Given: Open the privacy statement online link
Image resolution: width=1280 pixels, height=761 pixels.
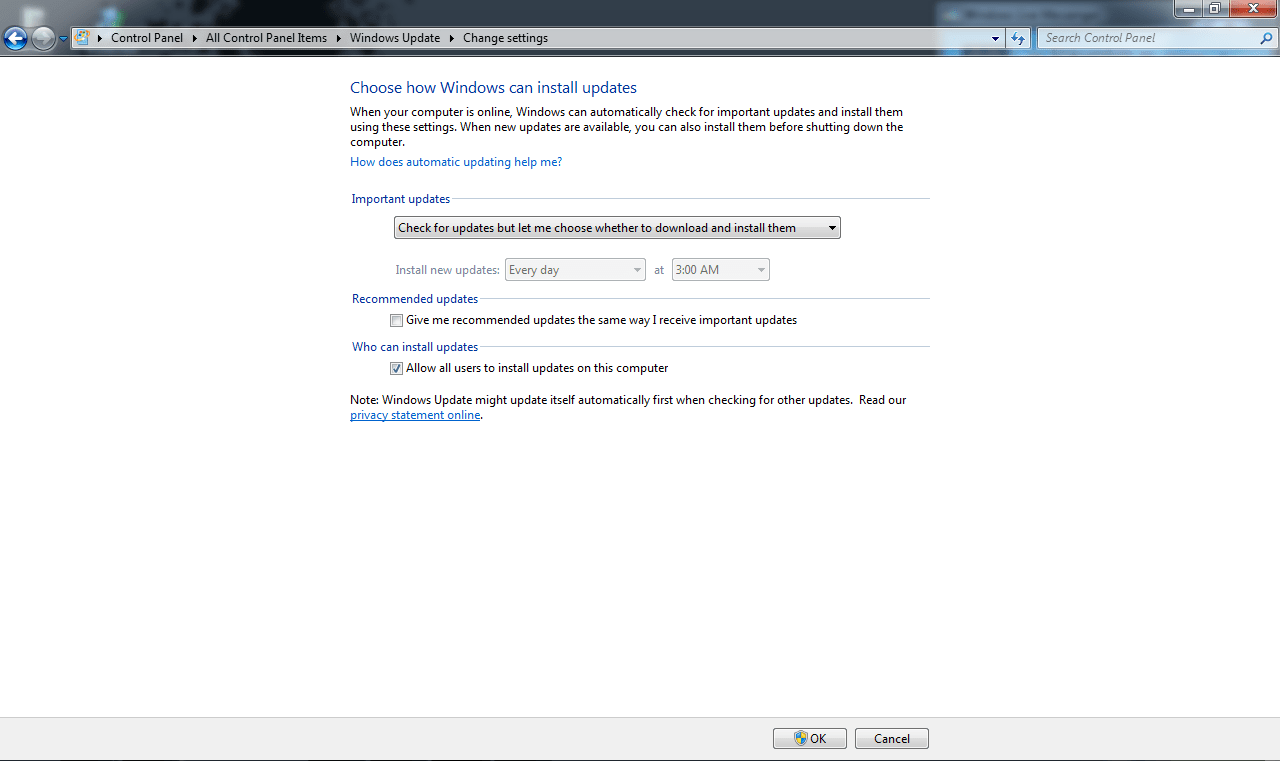Looking at the screenshot, I should click(x=415, y=415).
